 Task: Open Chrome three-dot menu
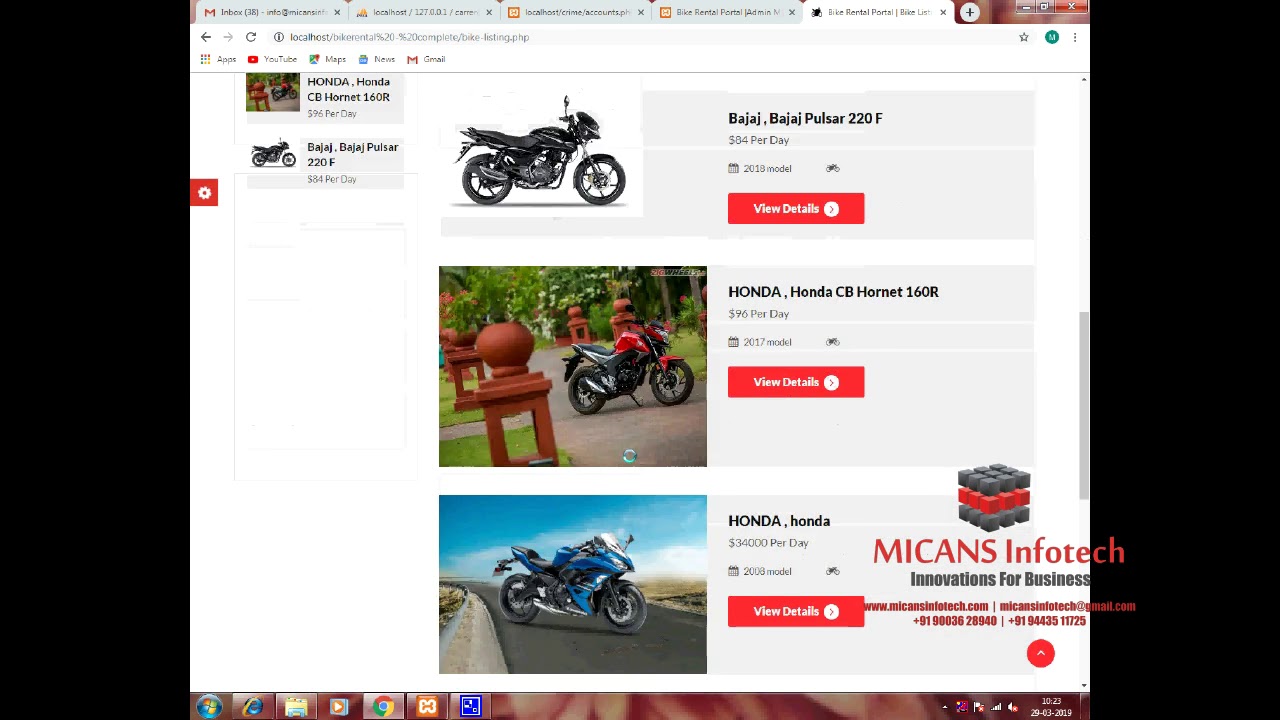pos(1075,37)
